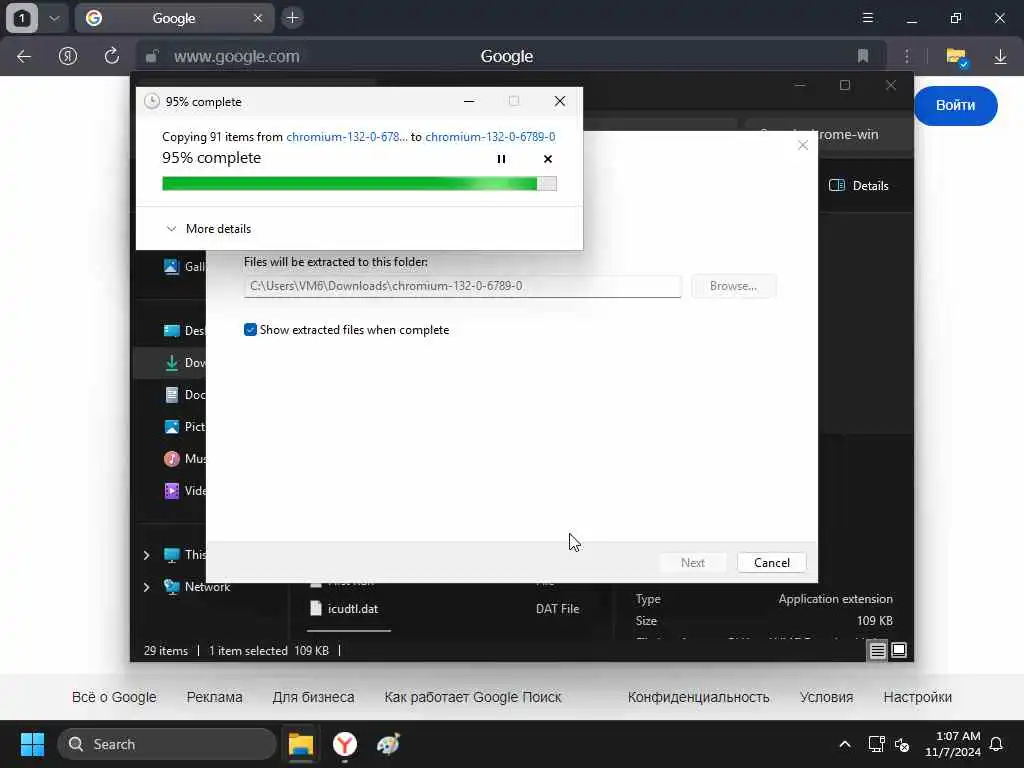Open File Explorer from taskbar

301,744
